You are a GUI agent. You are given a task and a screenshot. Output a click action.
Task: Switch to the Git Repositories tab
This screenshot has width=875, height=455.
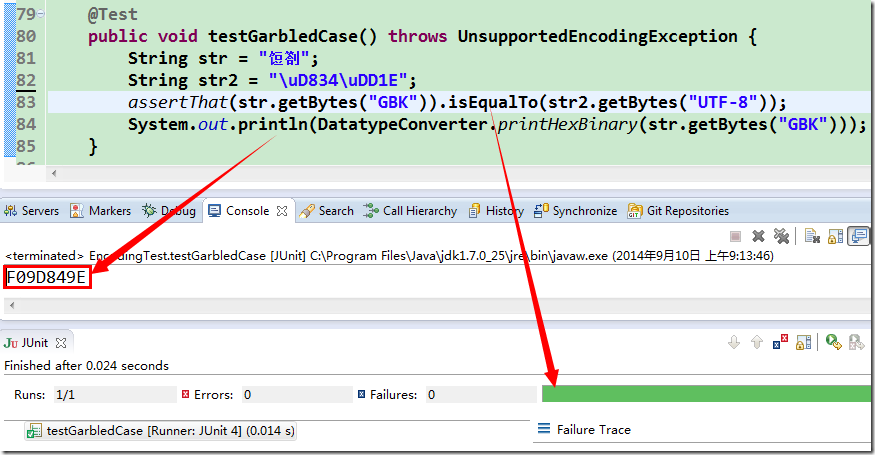tap(678, 211)
